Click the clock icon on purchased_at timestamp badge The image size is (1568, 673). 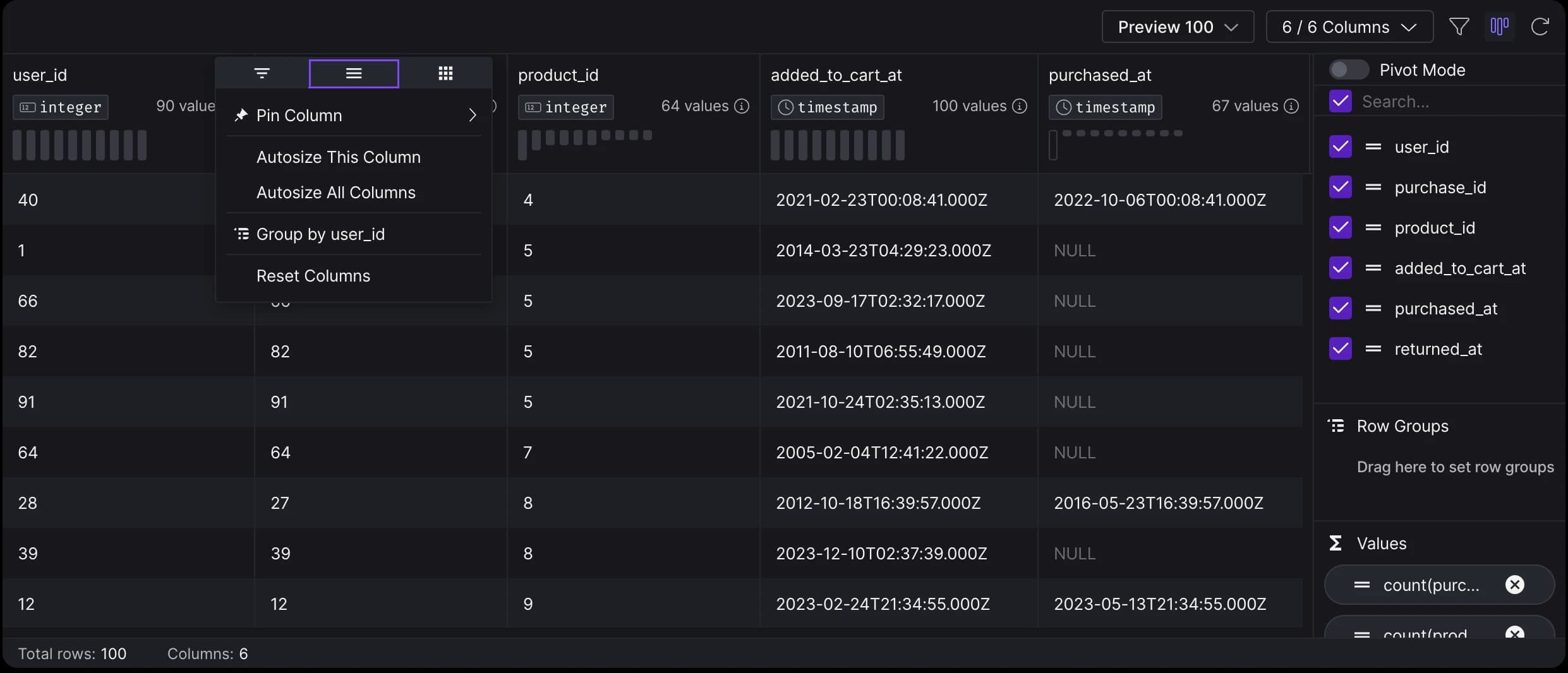coord(1063,107)
